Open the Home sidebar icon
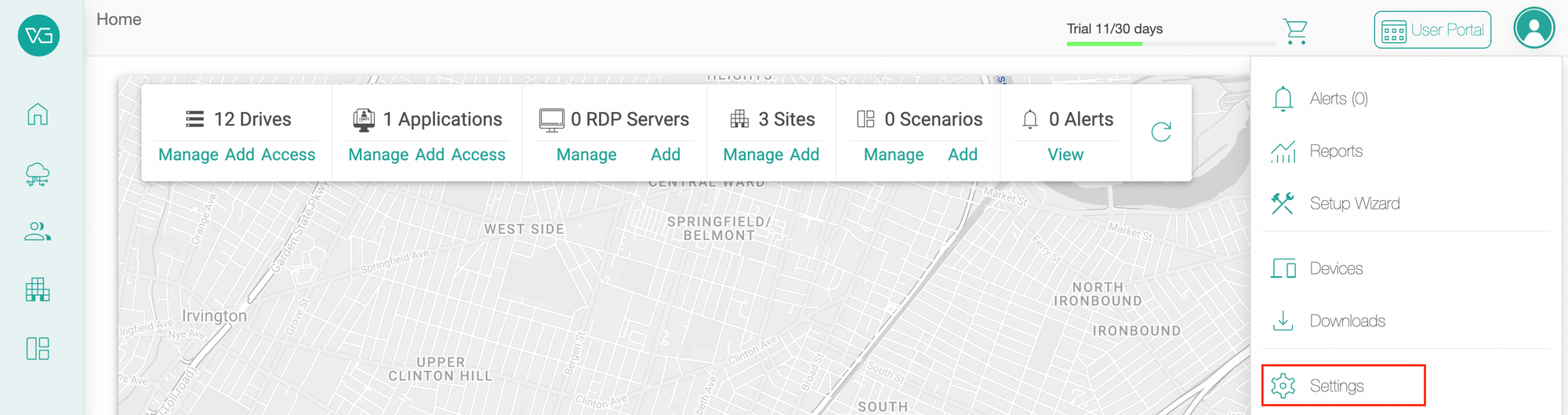This screenshot has height=415, width=1568. pyautogui.click(x=38, y=115)
